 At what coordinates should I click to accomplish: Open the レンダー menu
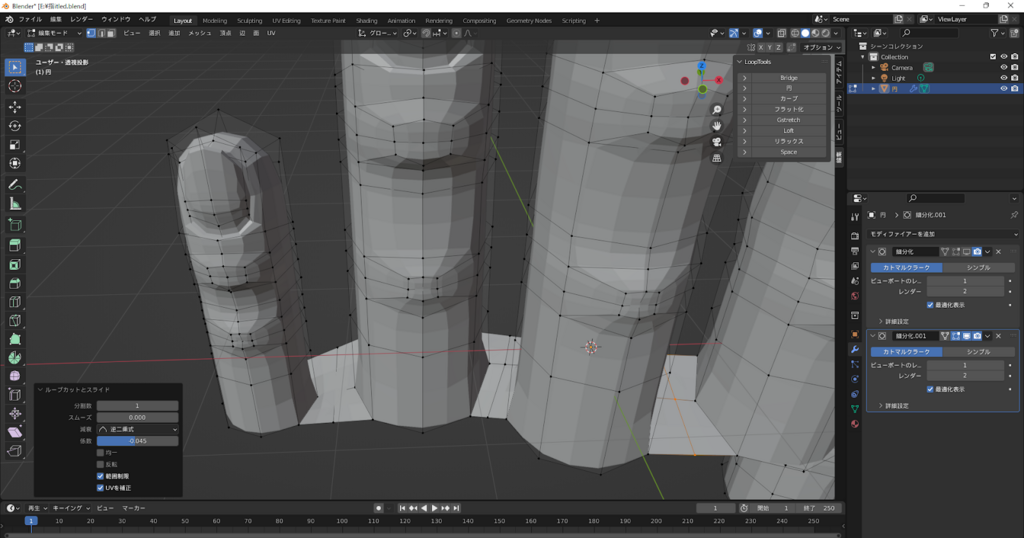coord(81,19)
